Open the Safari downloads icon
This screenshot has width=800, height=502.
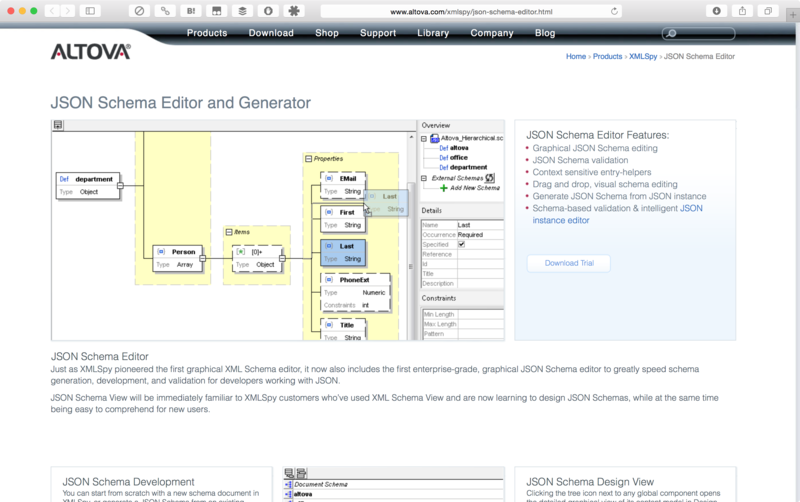[x=716, y=11]
